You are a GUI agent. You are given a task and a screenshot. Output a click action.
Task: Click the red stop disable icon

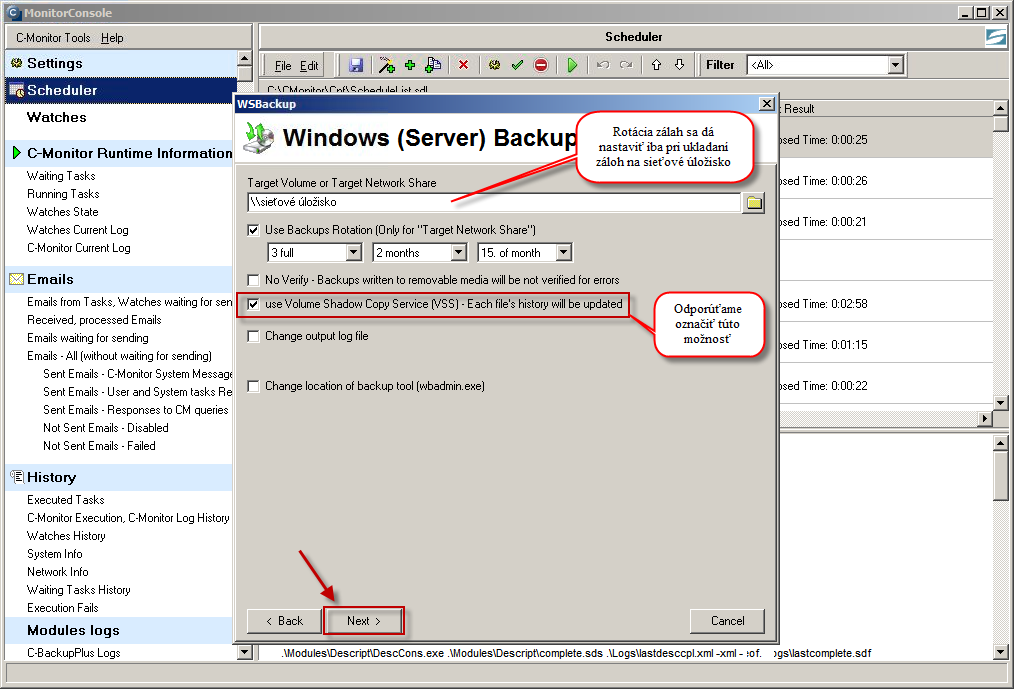[541, 65]
